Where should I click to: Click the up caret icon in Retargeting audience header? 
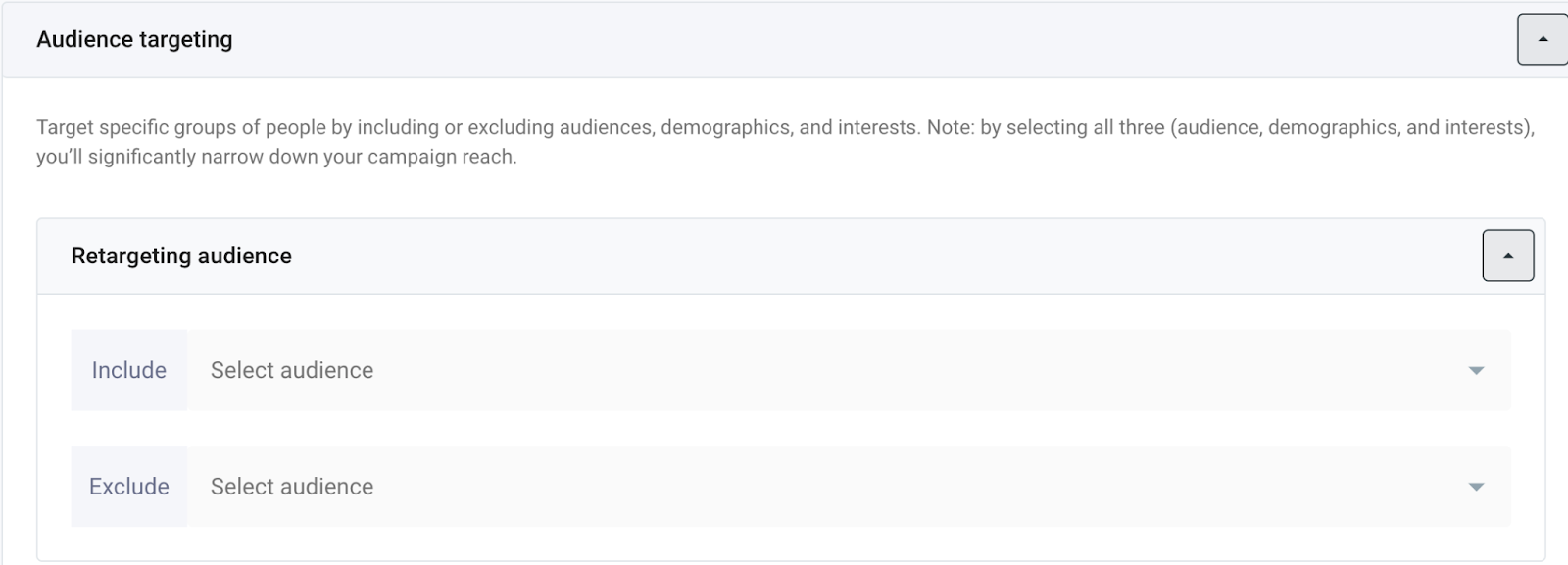[x=1508, y=256]
